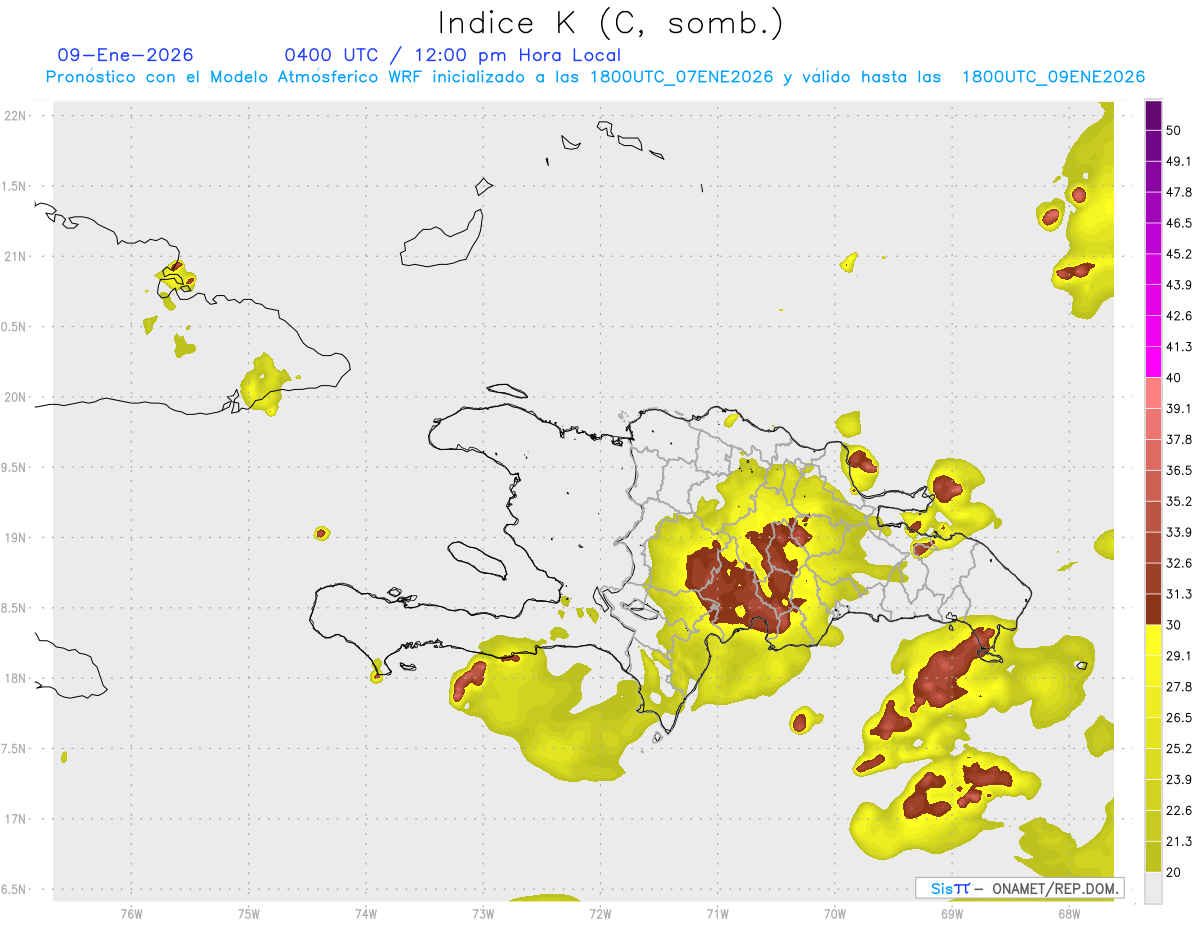Click the legend value "31.3"

1179,594
